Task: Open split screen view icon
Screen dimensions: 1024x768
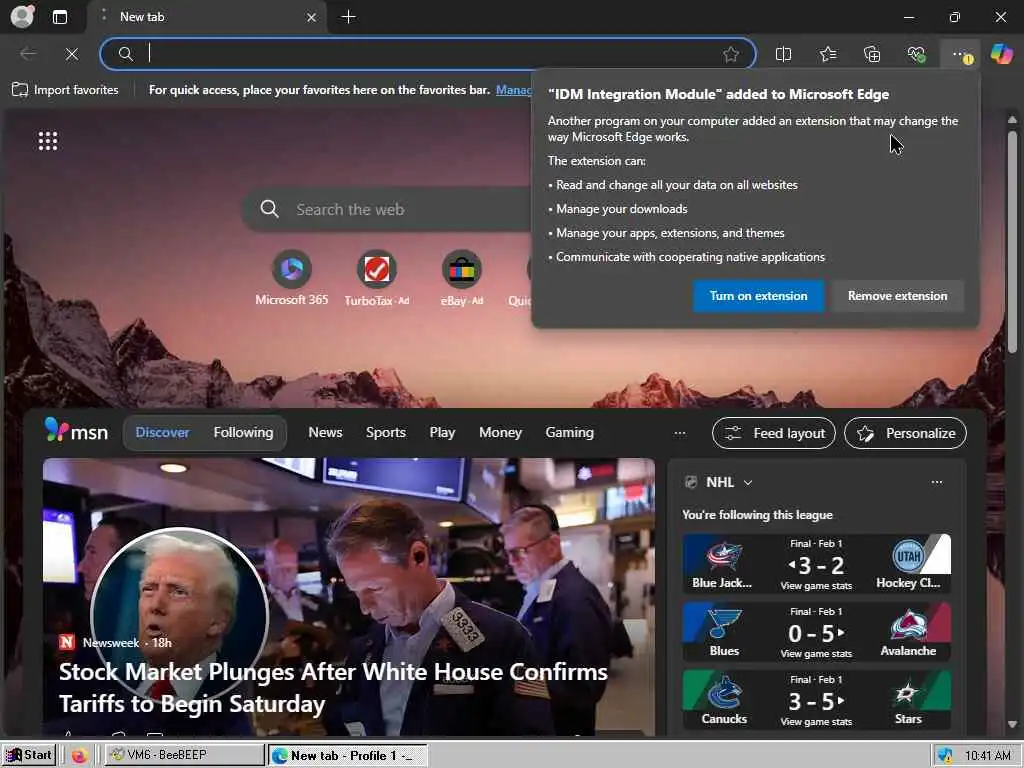Action: point(783,54)
